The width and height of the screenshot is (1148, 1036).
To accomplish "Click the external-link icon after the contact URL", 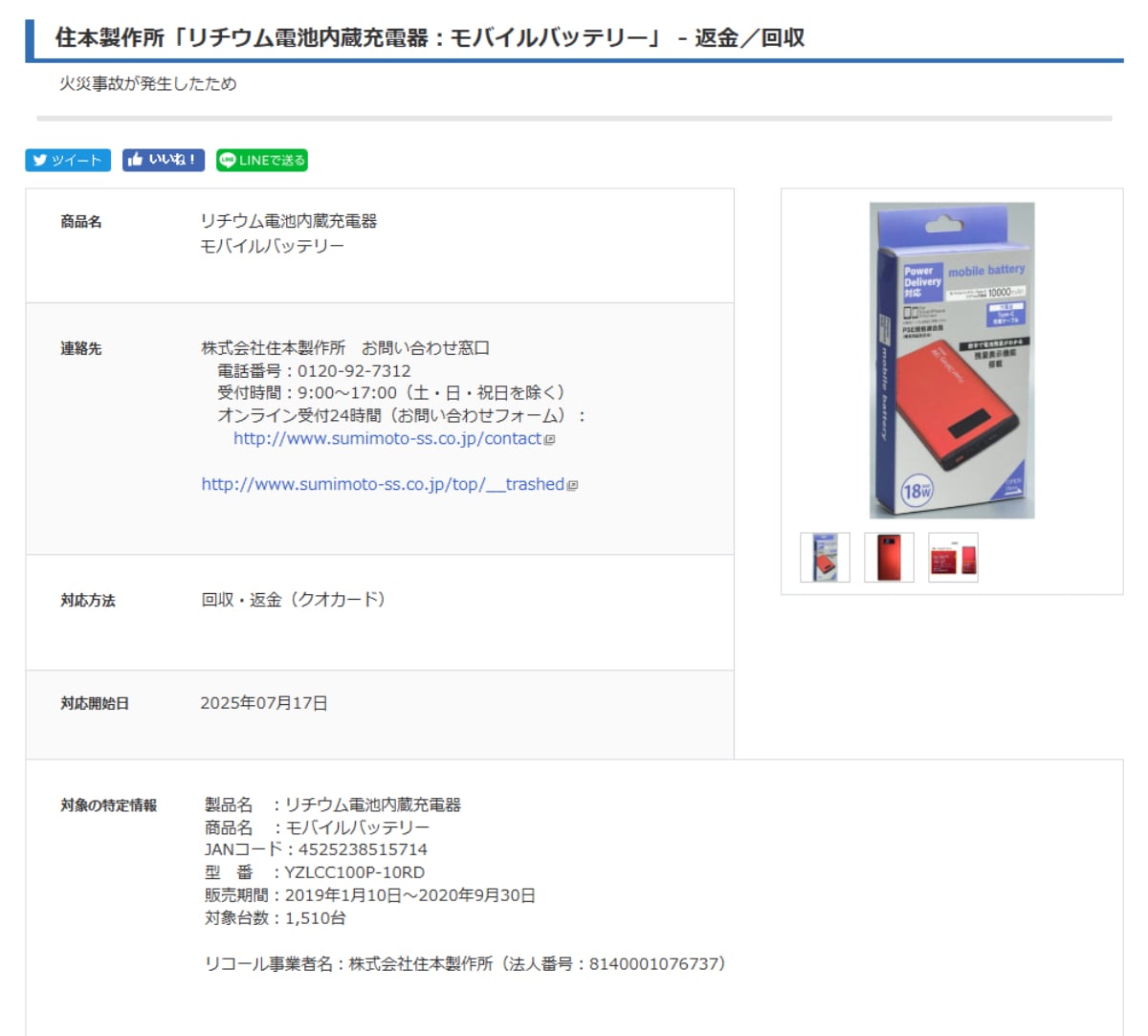I will click(548, 439).
